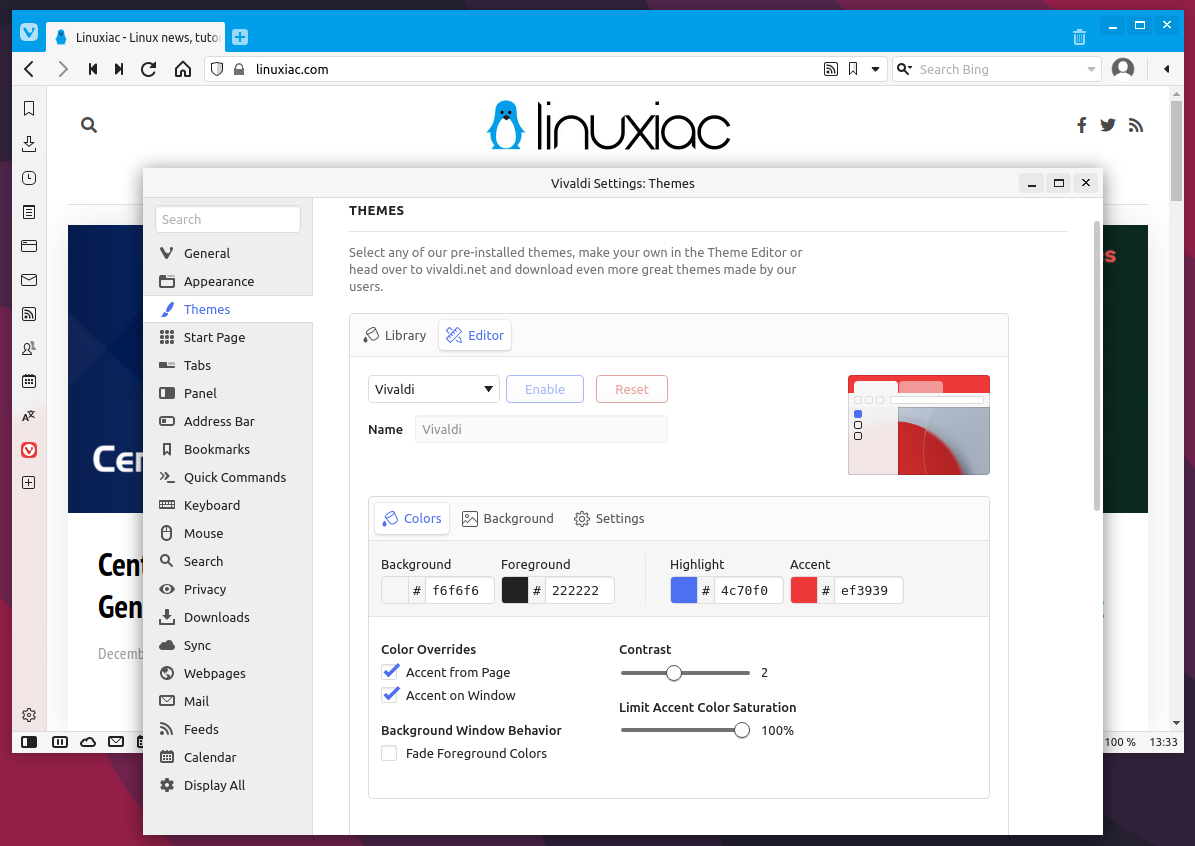Image resolution: width=1195 pixels, height=846 pixels.
Task: Open the Mail panel in the sidebar
Action: pos(29,280)
